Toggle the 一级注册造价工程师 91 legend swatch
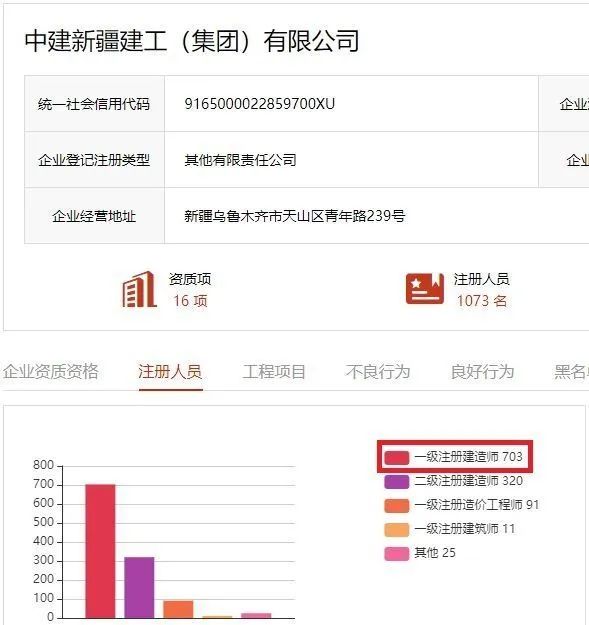The width and height of the screenshot is (589, 625). [397, 505]
